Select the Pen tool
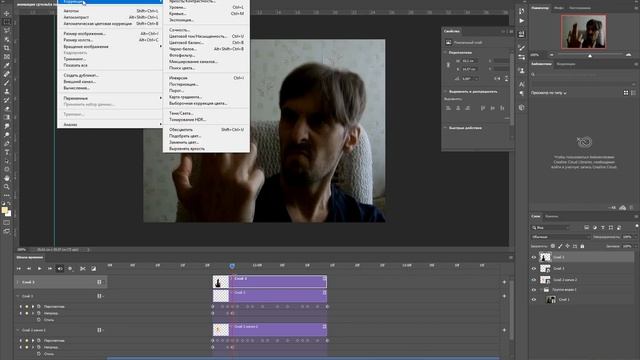Viewport: 640px width, 360px height. 7,144
